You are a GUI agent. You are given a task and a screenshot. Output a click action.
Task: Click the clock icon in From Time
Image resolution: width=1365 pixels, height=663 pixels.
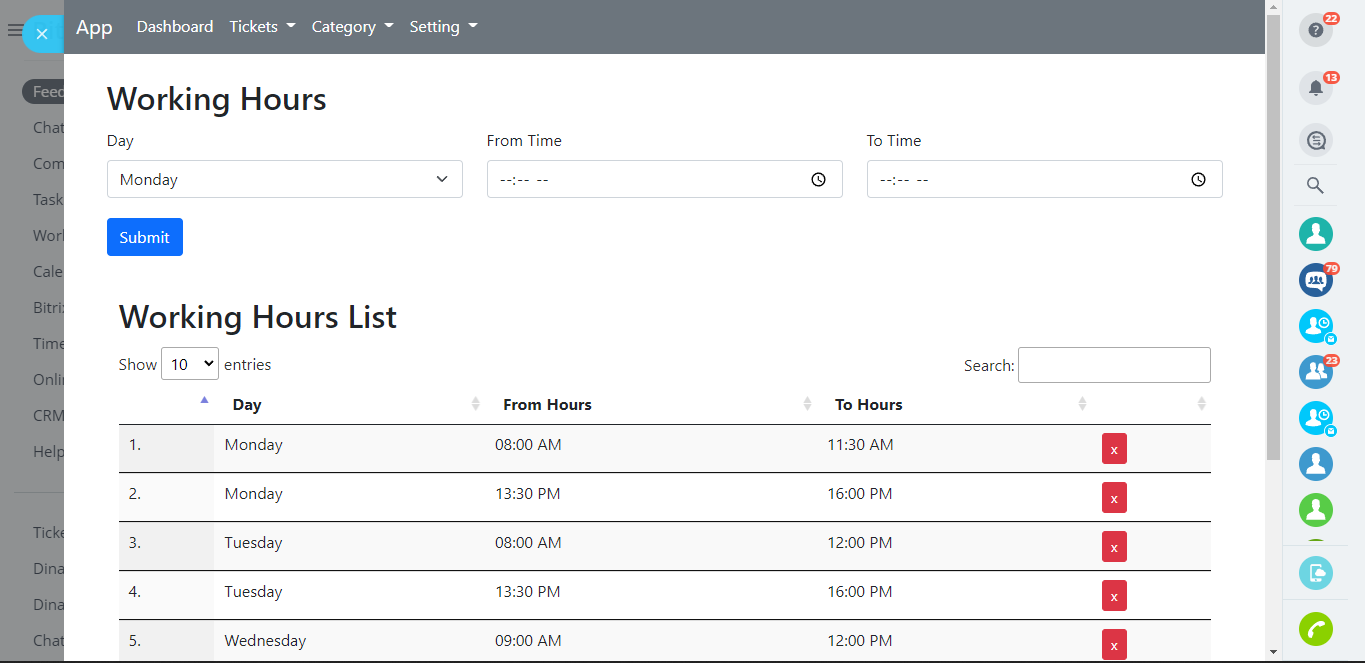818,180
